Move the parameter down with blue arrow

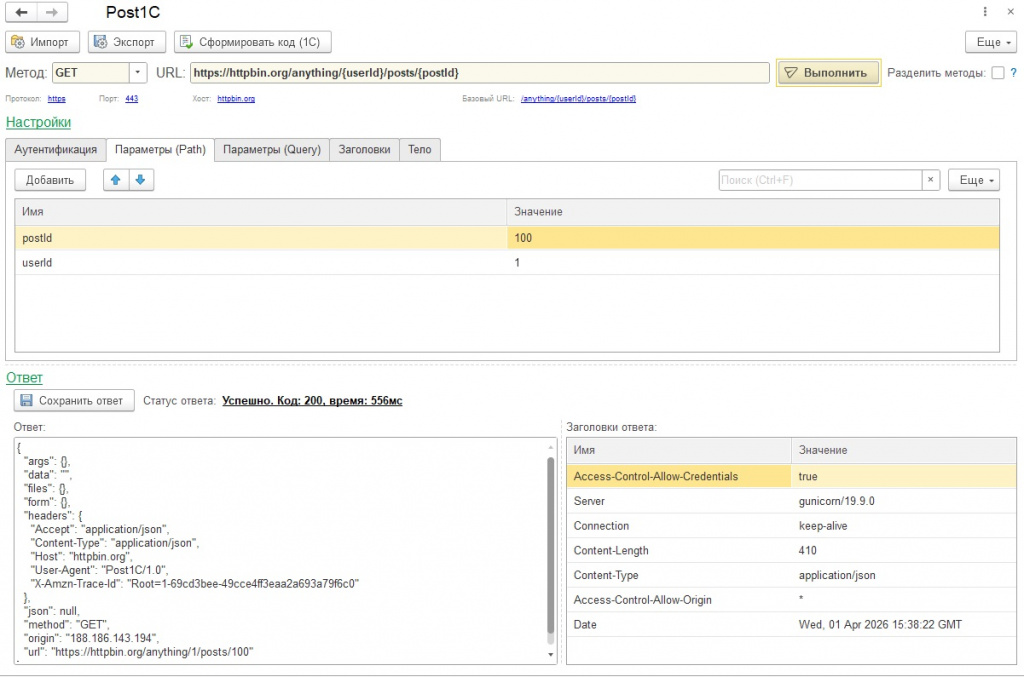click(140, 180)
